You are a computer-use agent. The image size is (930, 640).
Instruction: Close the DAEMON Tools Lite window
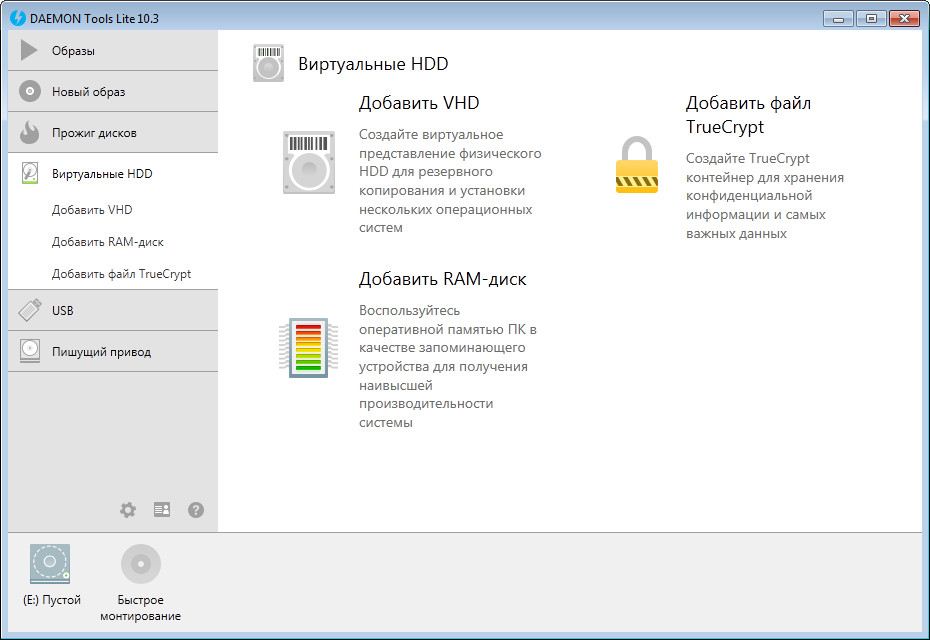904,19
